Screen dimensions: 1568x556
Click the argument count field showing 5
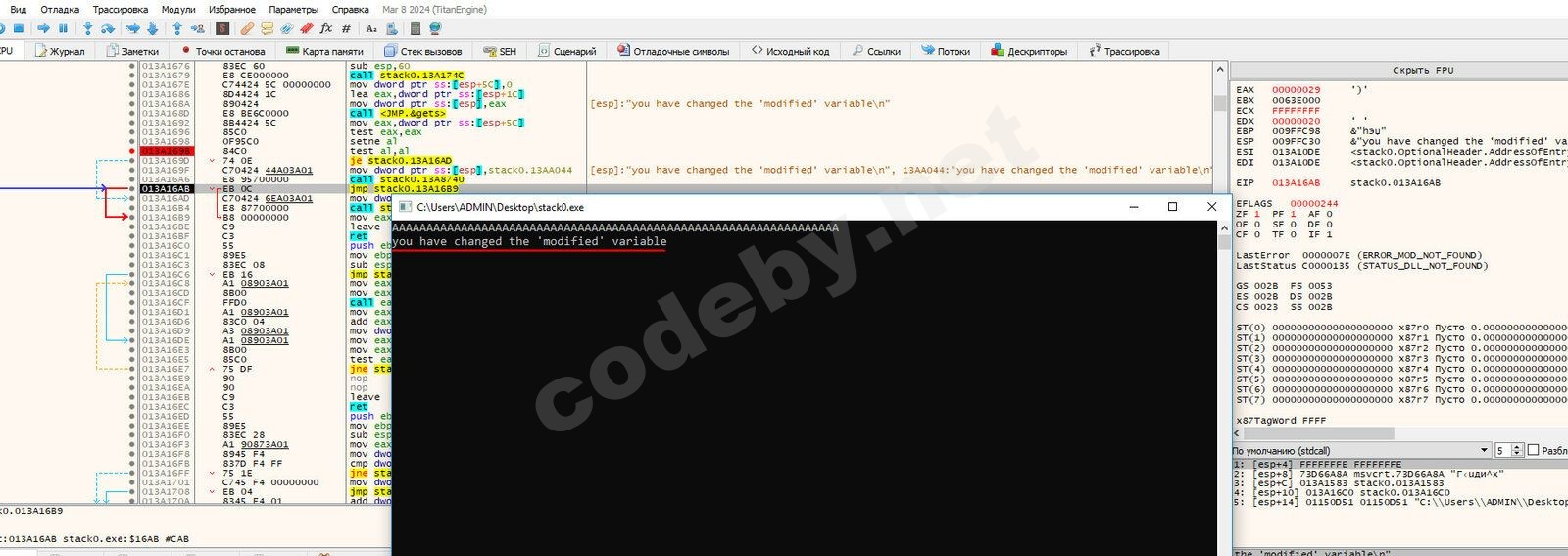1503,450
